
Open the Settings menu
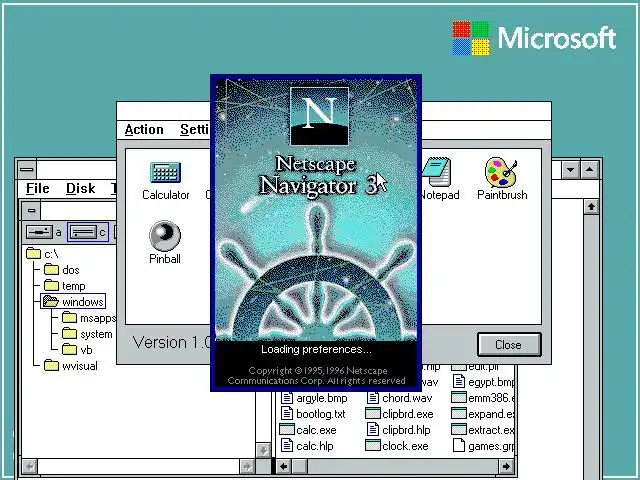pos(195,130)
